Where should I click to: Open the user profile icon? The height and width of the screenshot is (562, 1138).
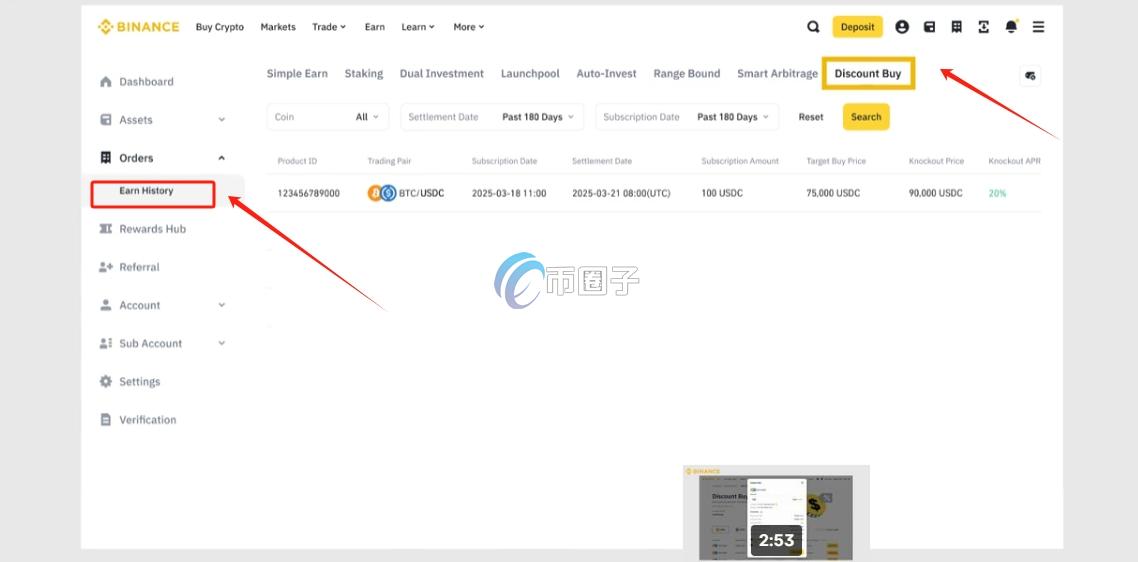pos(901,27)
